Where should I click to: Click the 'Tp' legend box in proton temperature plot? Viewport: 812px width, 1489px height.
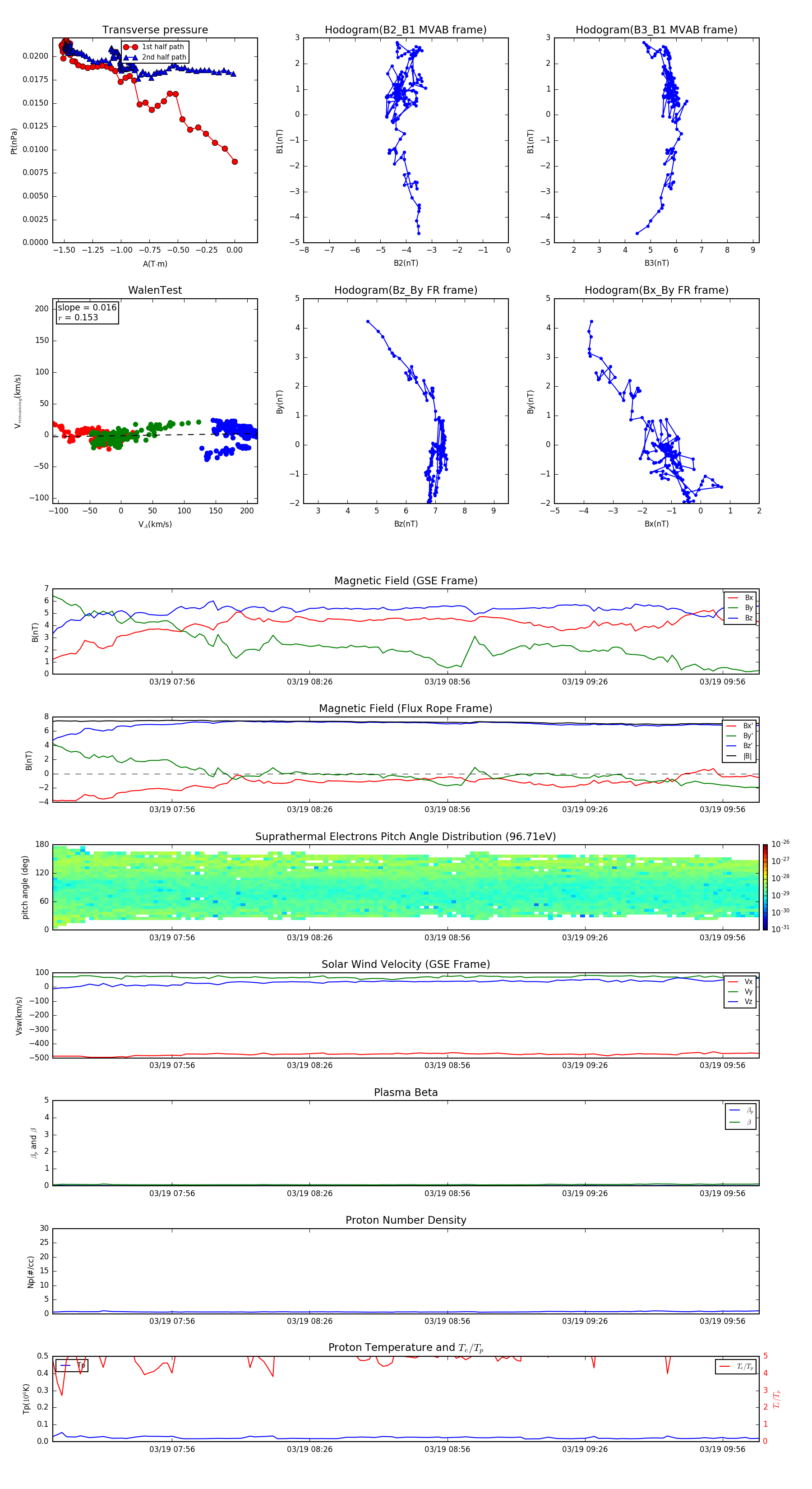[72, 1365]
